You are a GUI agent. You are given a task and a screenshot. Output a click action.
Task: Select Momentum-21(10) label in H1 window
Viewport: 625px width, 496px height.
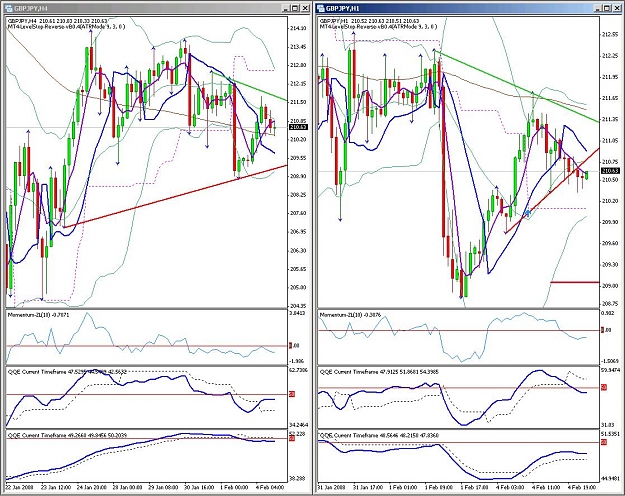[x=351, y=315]
